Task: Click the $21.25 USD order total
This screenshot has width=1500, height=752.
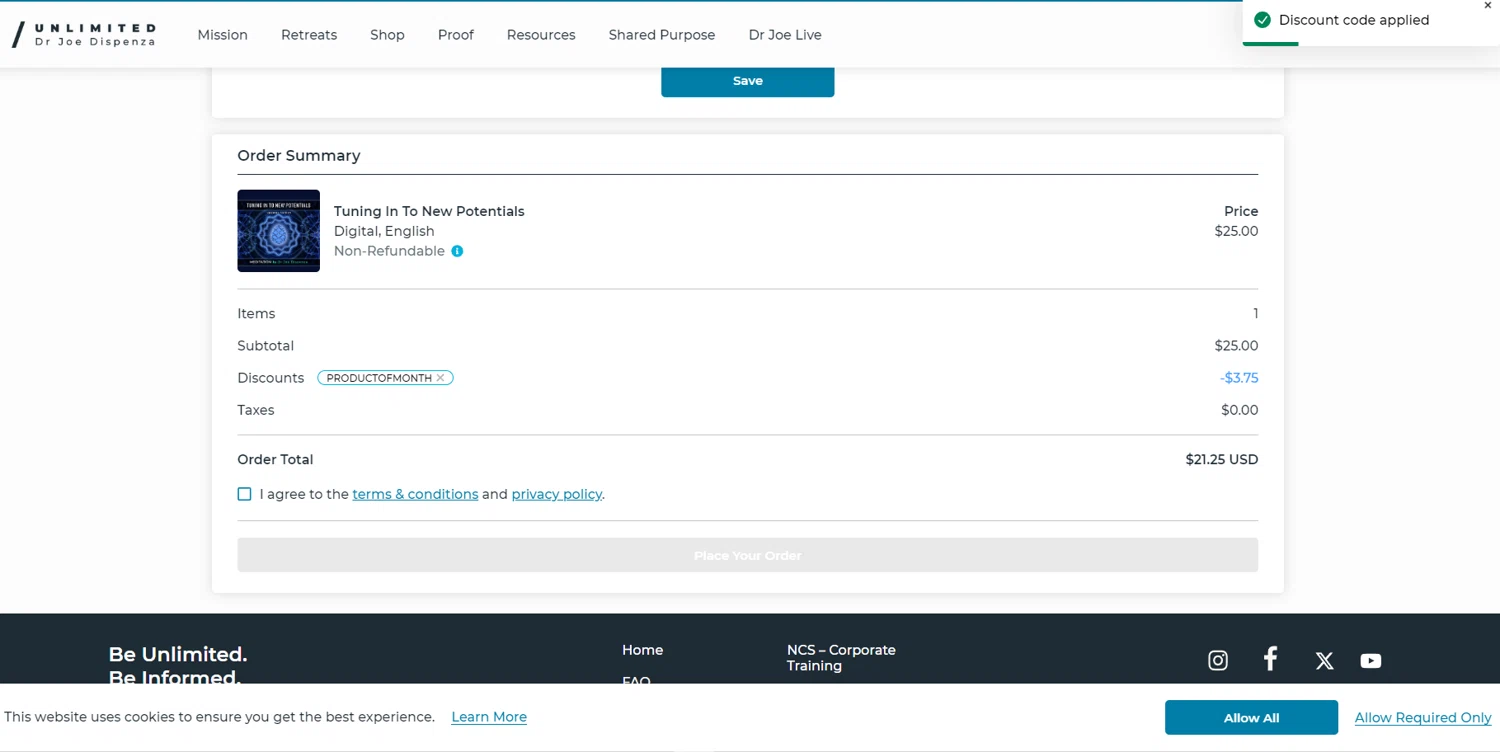Action: coord(1222,460)
